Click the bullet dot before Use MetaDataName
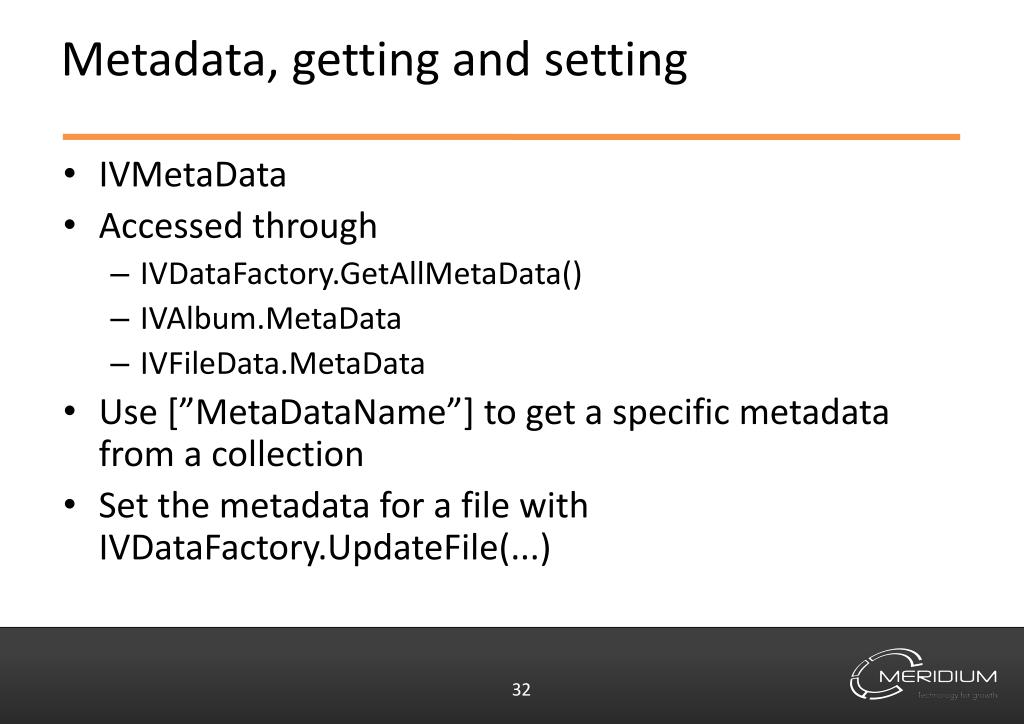Image resolution: width=1024 pixels, height=724 pixels. pos(70,411)
